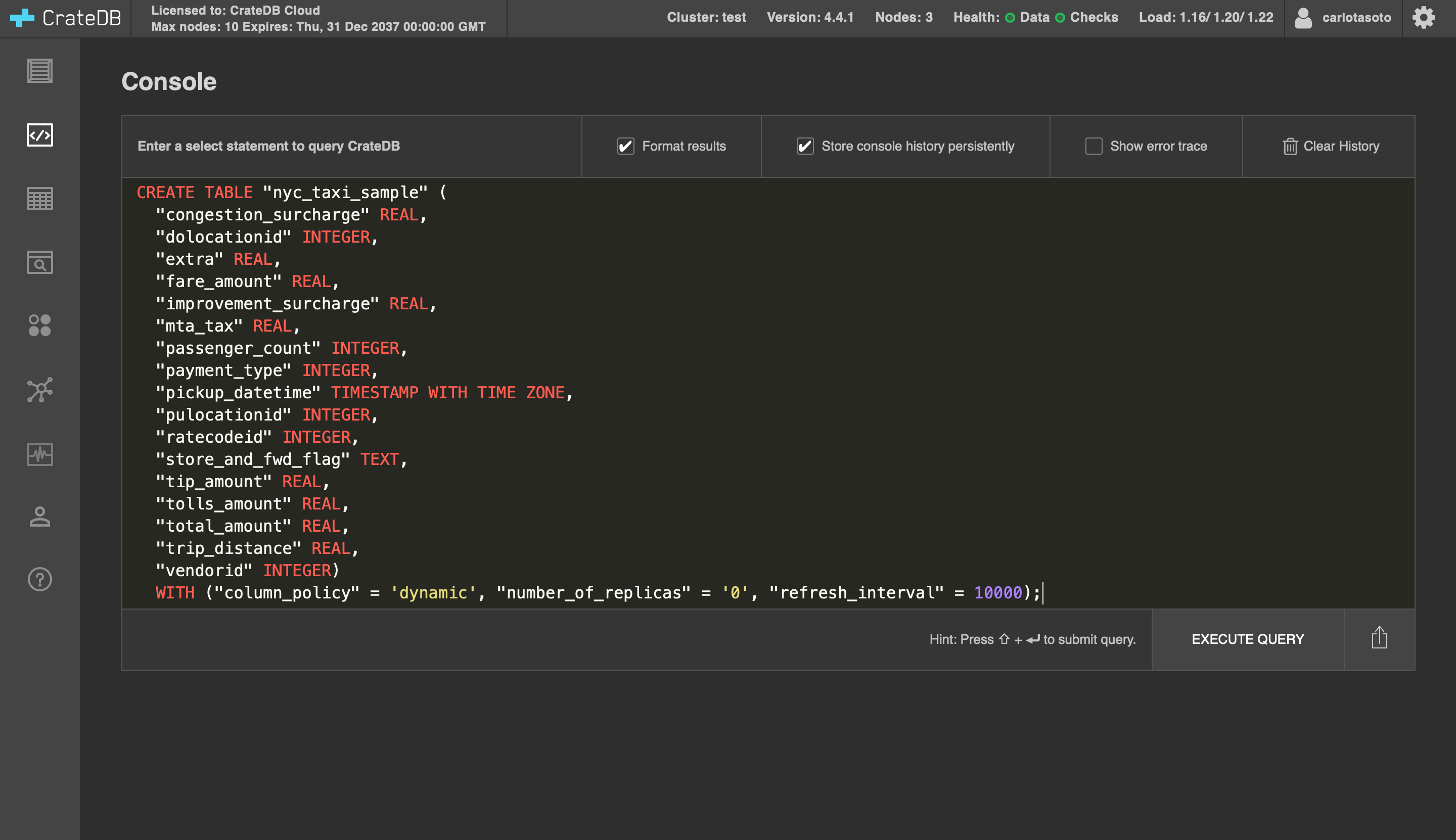Click the Load: 1.16/1.20/1.22 text
Image resolution: width=1456 pixels, height=840 pixels.
click(1206, 17)
